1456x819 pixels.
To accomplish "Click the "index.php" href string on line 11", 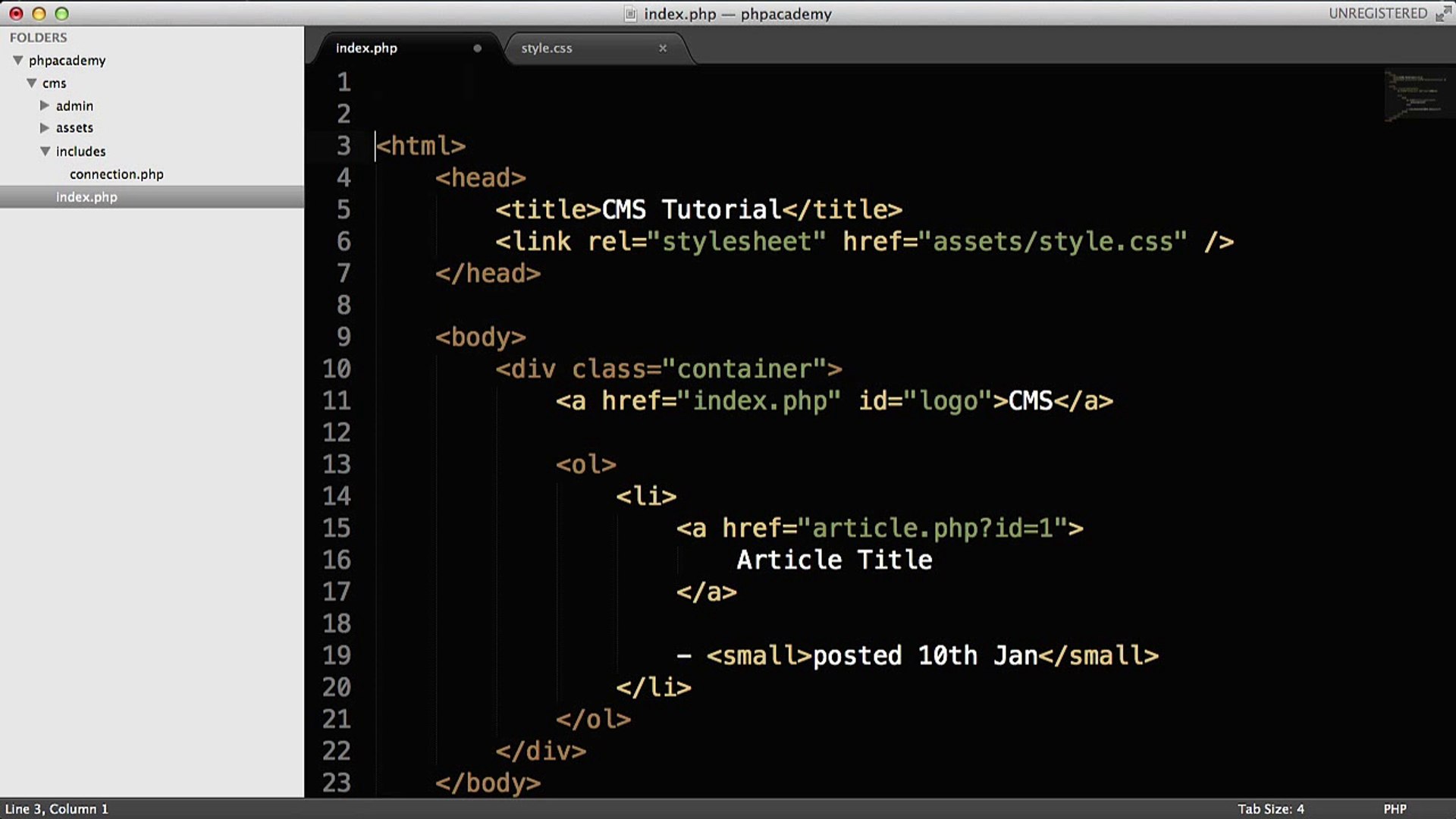I will [x=759, y=400].
